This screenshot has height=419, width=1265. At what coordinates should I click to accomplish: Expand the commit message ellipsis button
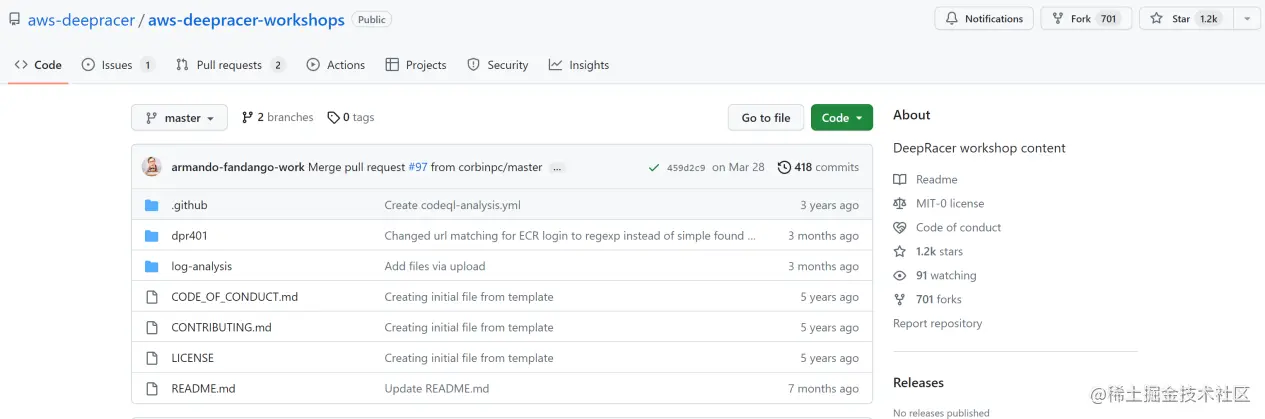click(x=558, y=168)
